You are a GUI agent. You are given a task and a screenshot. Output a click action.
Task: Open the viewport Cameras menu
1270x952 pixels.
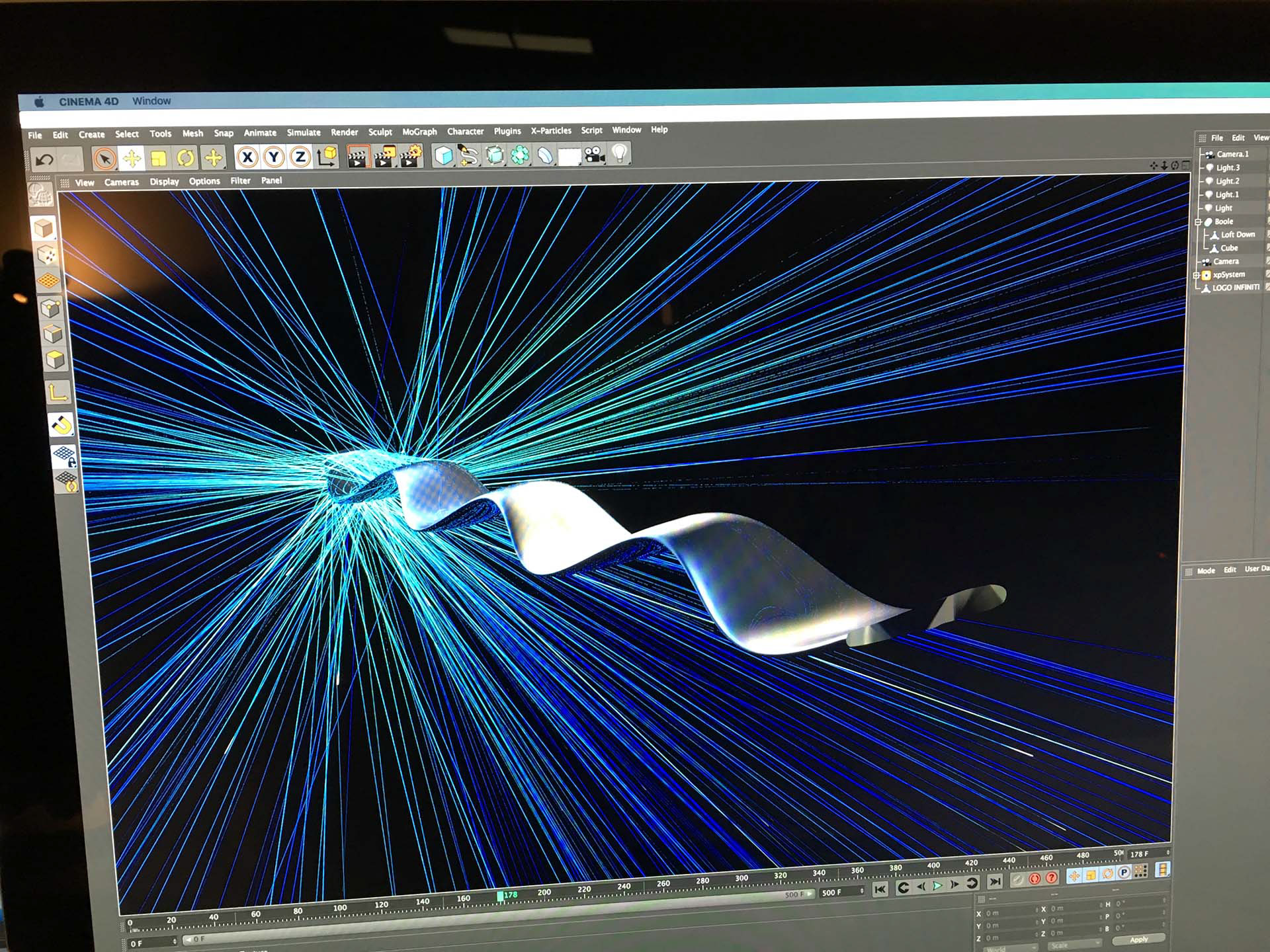pyautogui.click(x=122, y=182)
